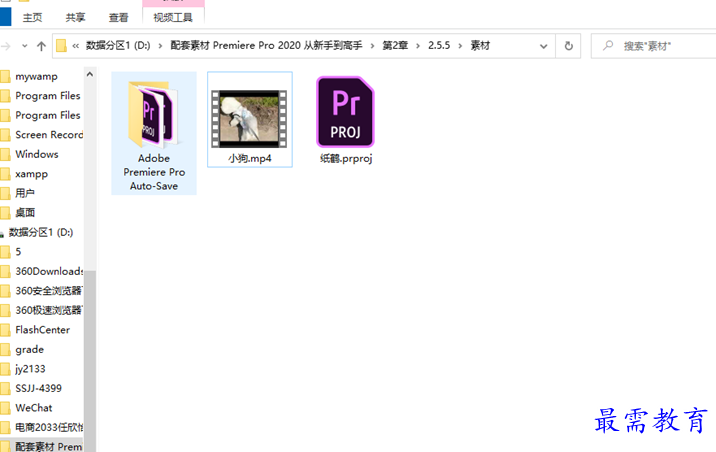Select the 小狗.mp4 video thumbnail
This screenshot has width=716, height=452.
[x=249, y=119]
